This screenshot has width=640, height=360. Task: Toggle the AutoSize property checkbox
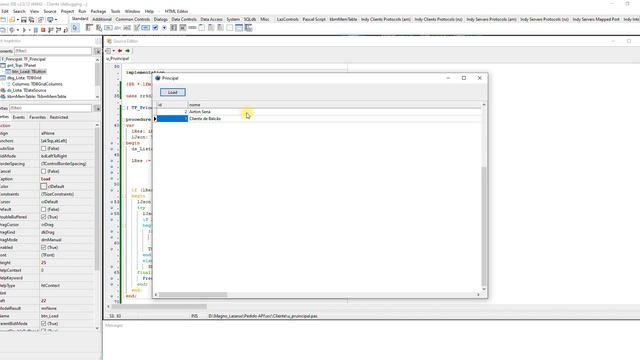[43, 149]
